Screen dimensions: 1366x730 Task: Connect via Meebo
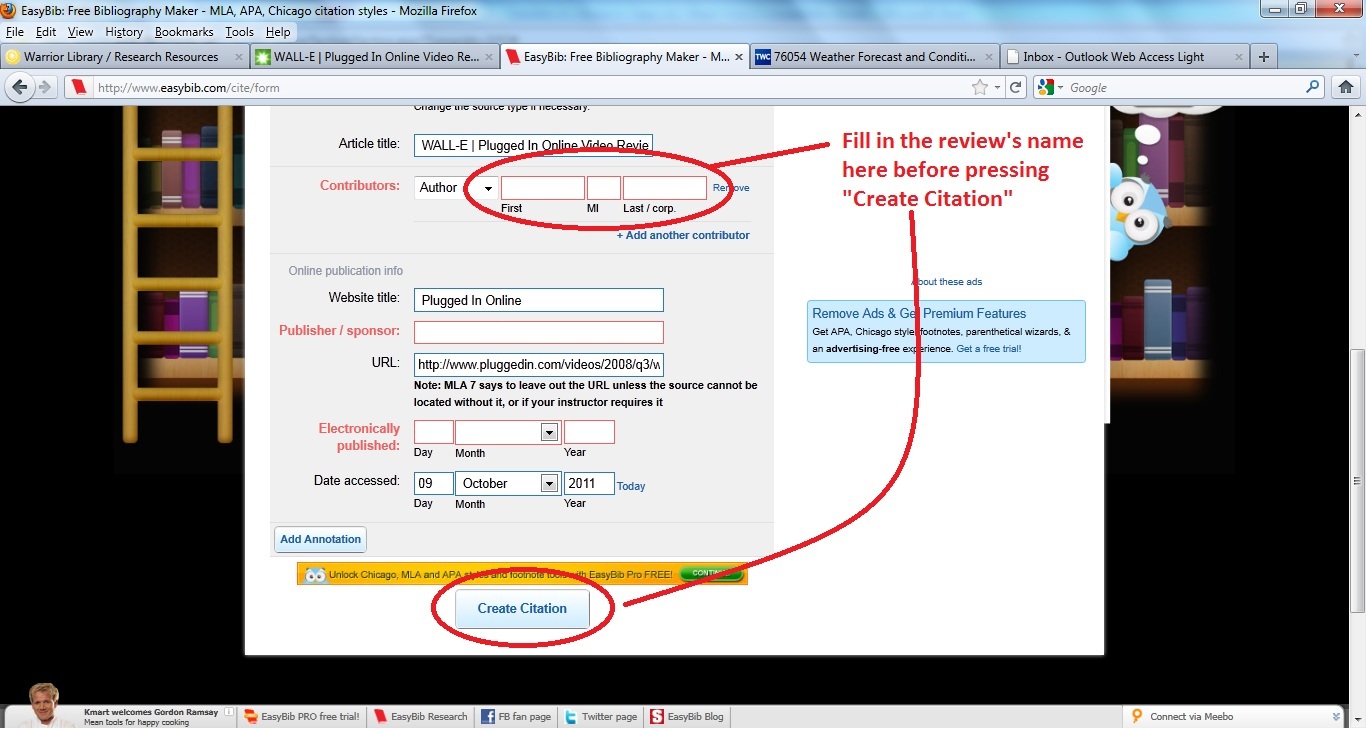[x=1183, y=716]
